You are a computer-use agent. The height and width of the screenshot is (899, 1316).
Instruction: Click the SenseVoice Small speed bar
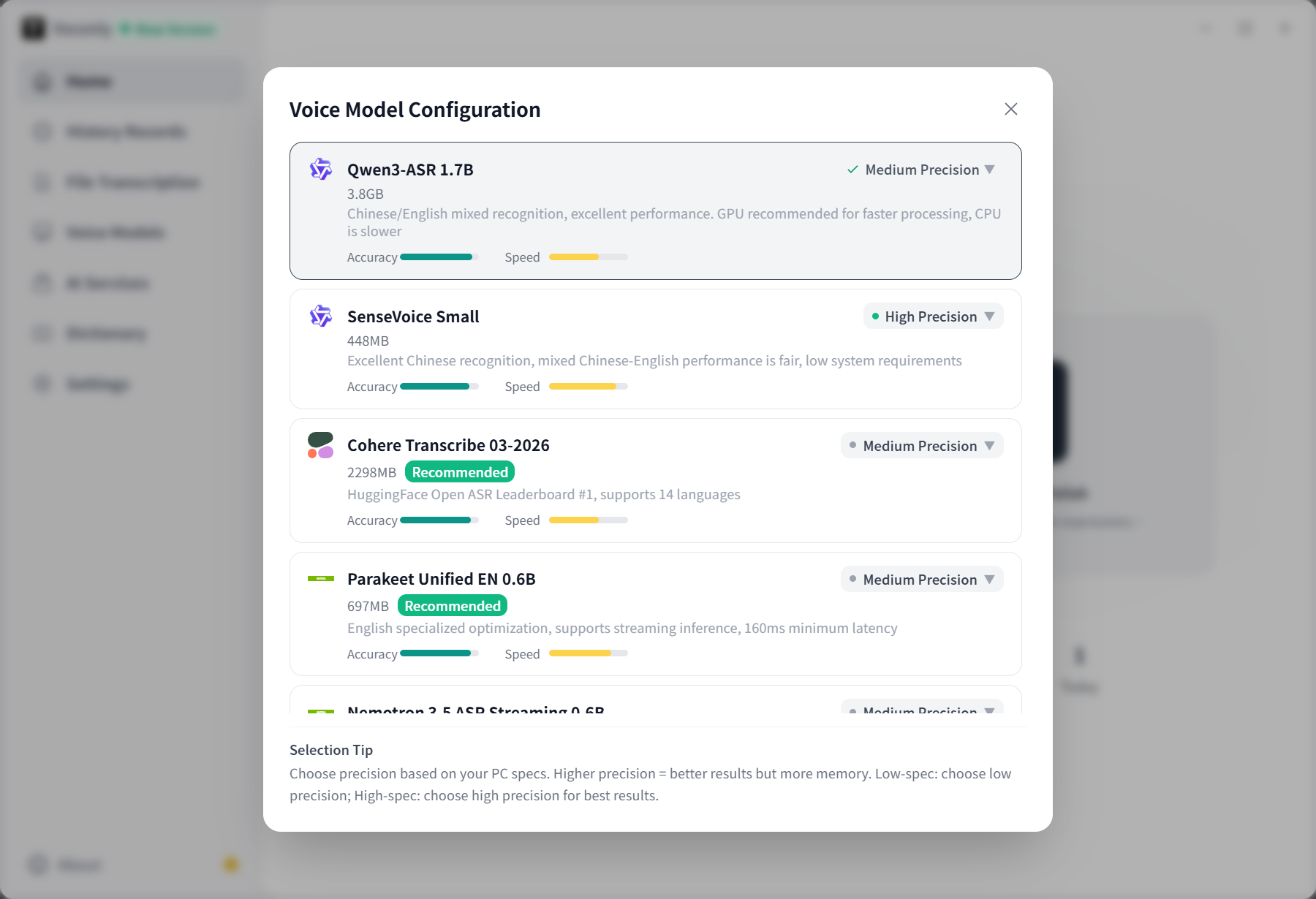pyautogui.click(x=589, y=387)
